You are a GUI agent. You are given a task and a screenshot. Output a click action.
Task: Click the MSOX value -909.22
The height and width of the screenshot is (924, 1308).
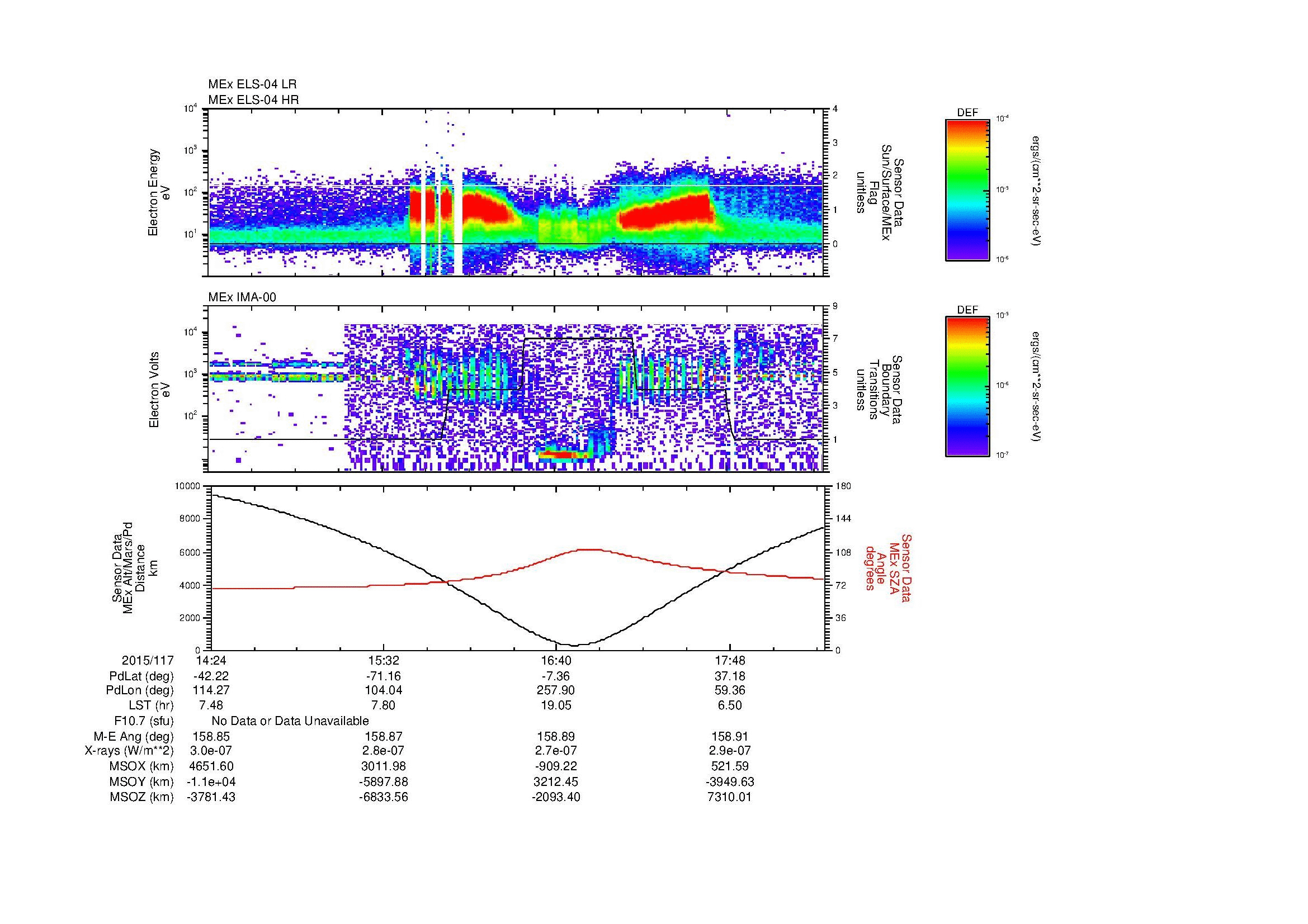556,767
